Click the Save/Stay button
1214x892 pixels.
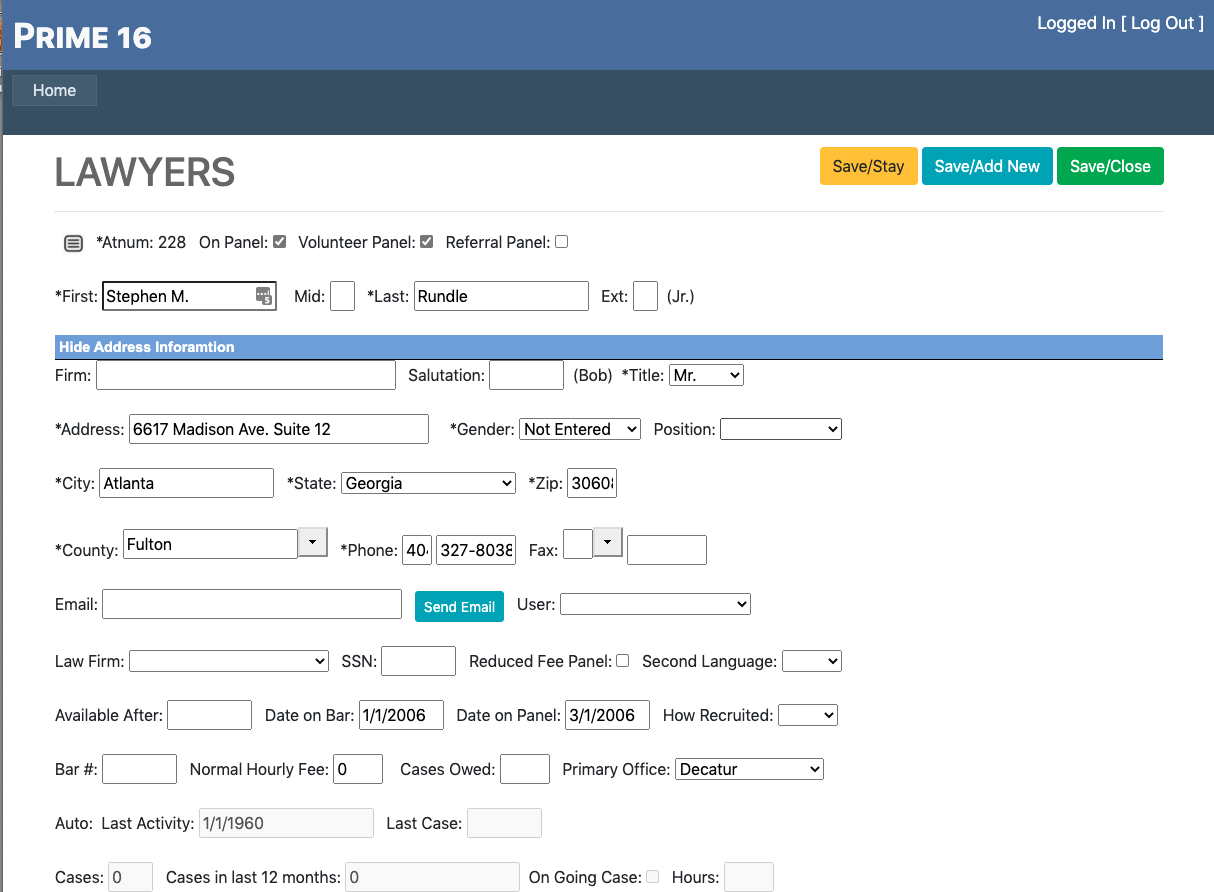868,166
